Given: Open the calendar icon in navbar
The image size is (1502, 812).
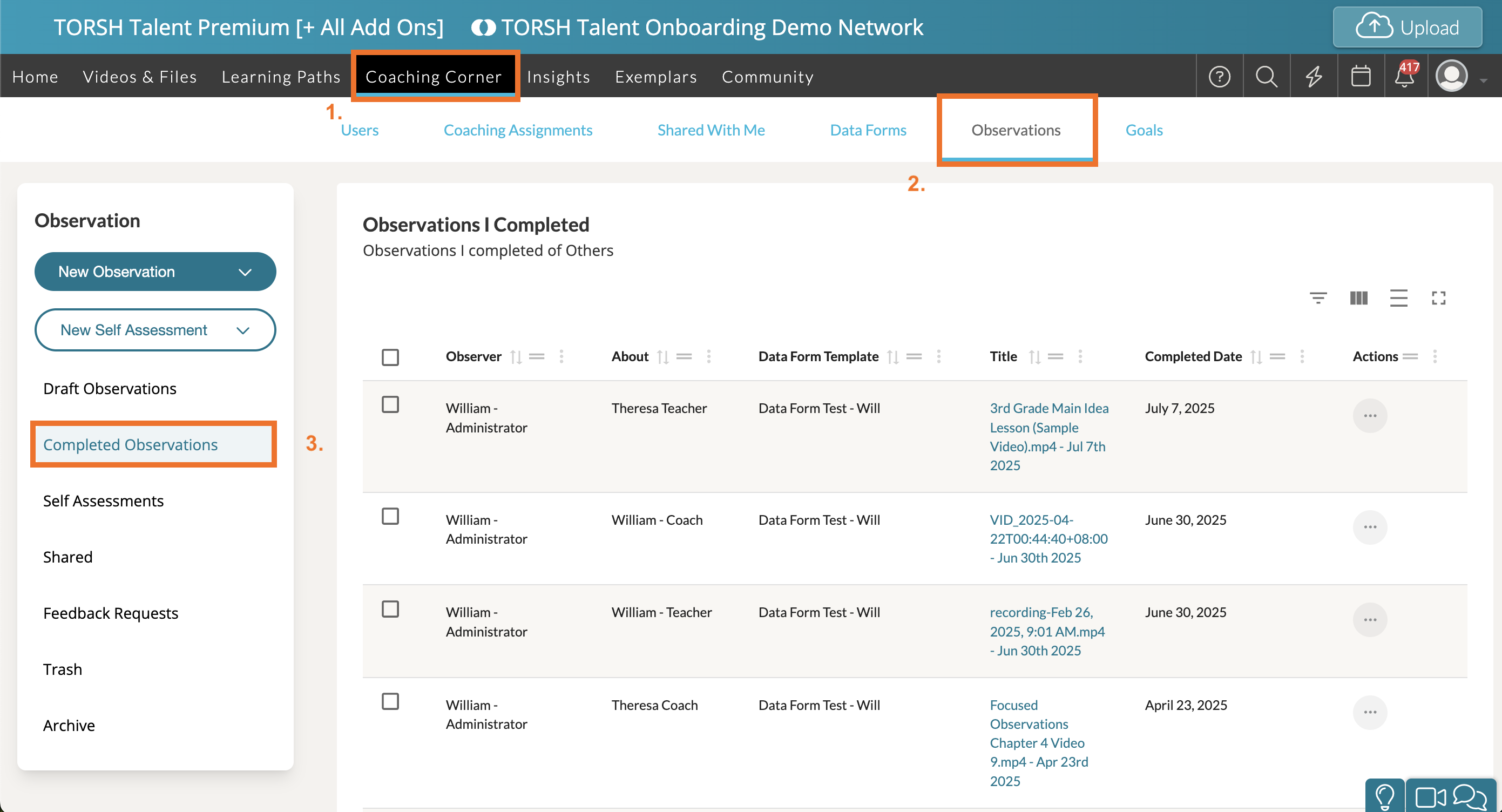Looking at the screenshot, I should coord(1361,76).
